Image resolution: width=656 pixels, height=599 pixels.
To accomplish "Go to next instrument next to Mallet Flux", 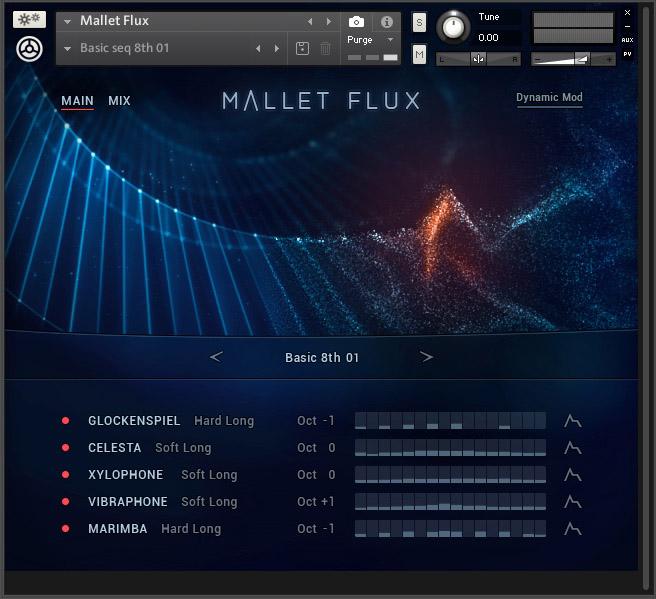I will 329,21.
